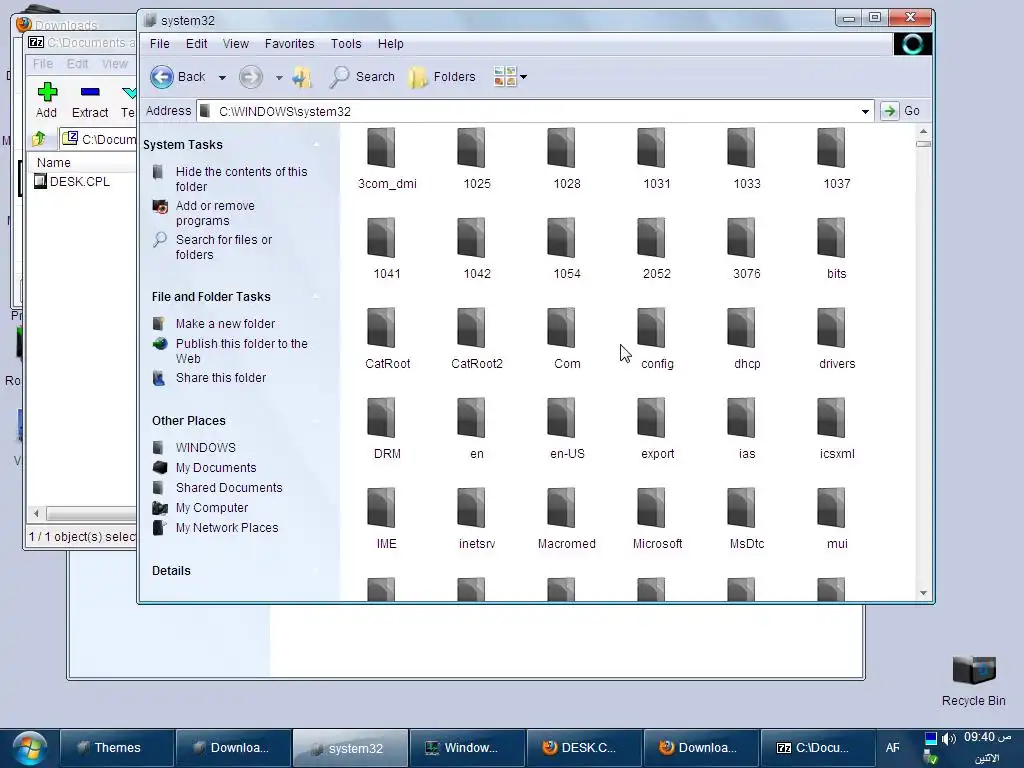Click Search for files or folders link
This screenshot has width=1024, height=768.
point(223,247)
